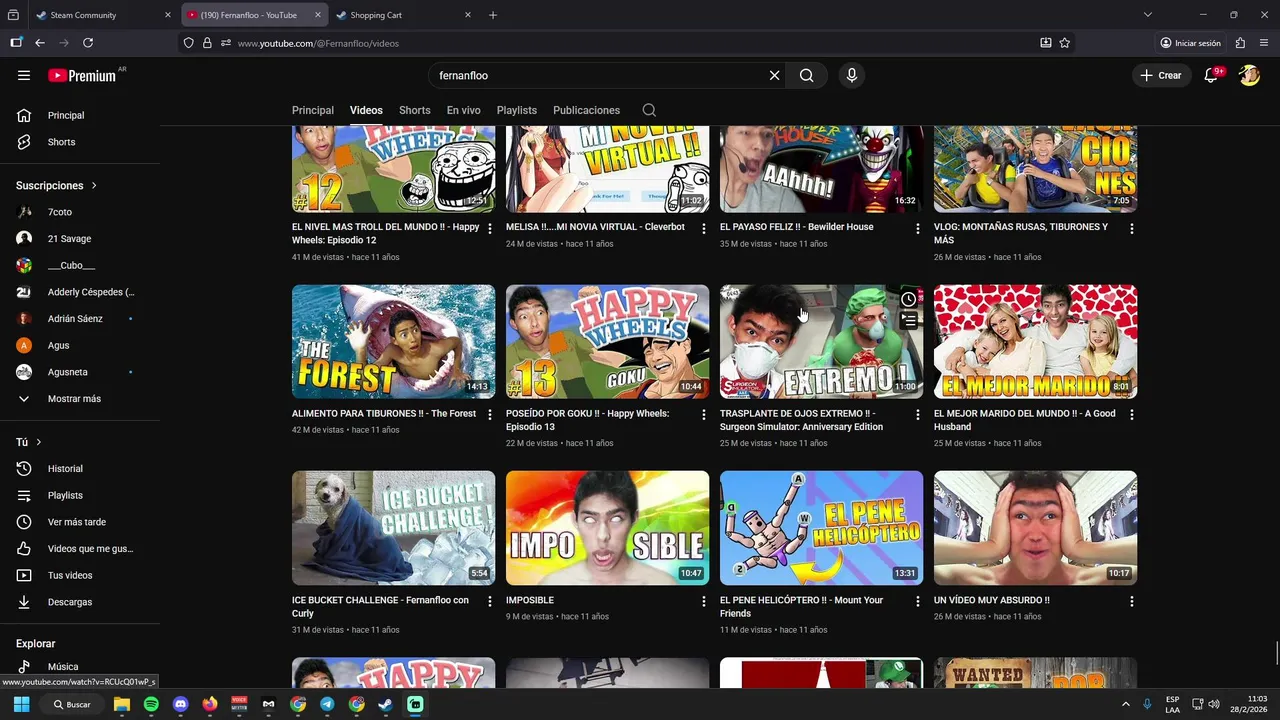Screen dimensions: 1280x720
Task: Open options for El Nivel Mas Troll video
Action: (490, 229)
